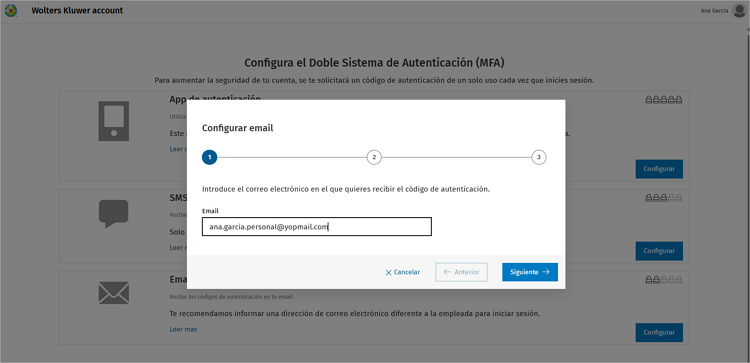
Task: Click the App security level padlock icons
Action: 663,100
